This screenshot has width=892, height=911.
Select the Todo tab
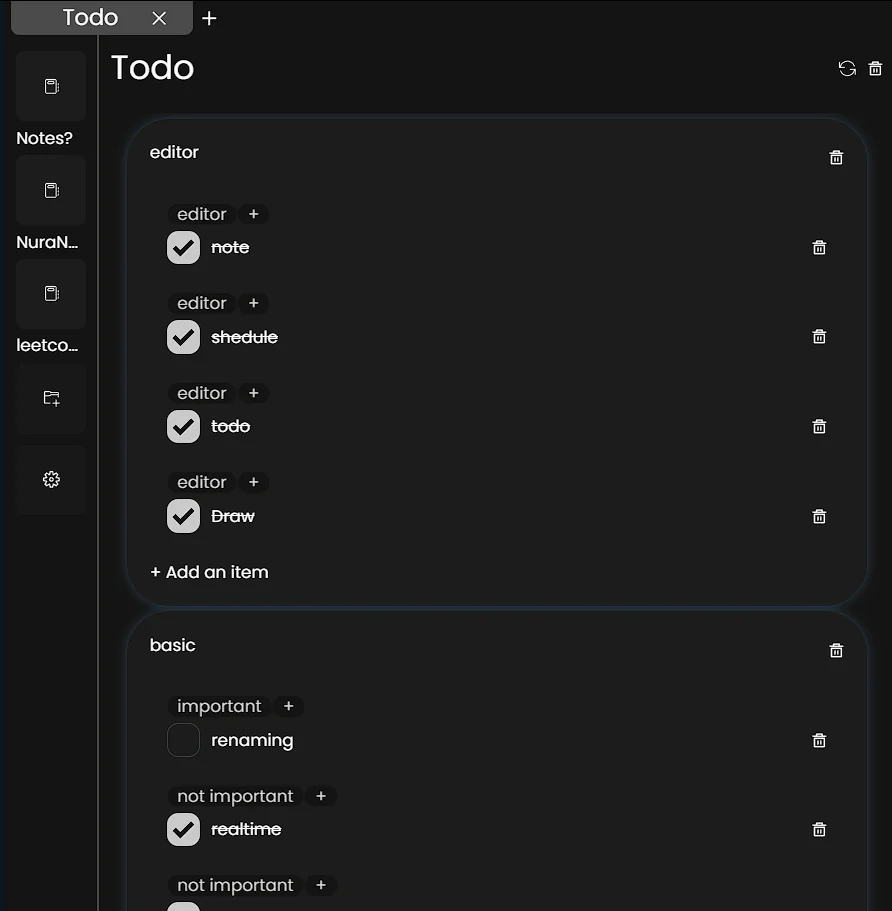(x=90, y=17)
